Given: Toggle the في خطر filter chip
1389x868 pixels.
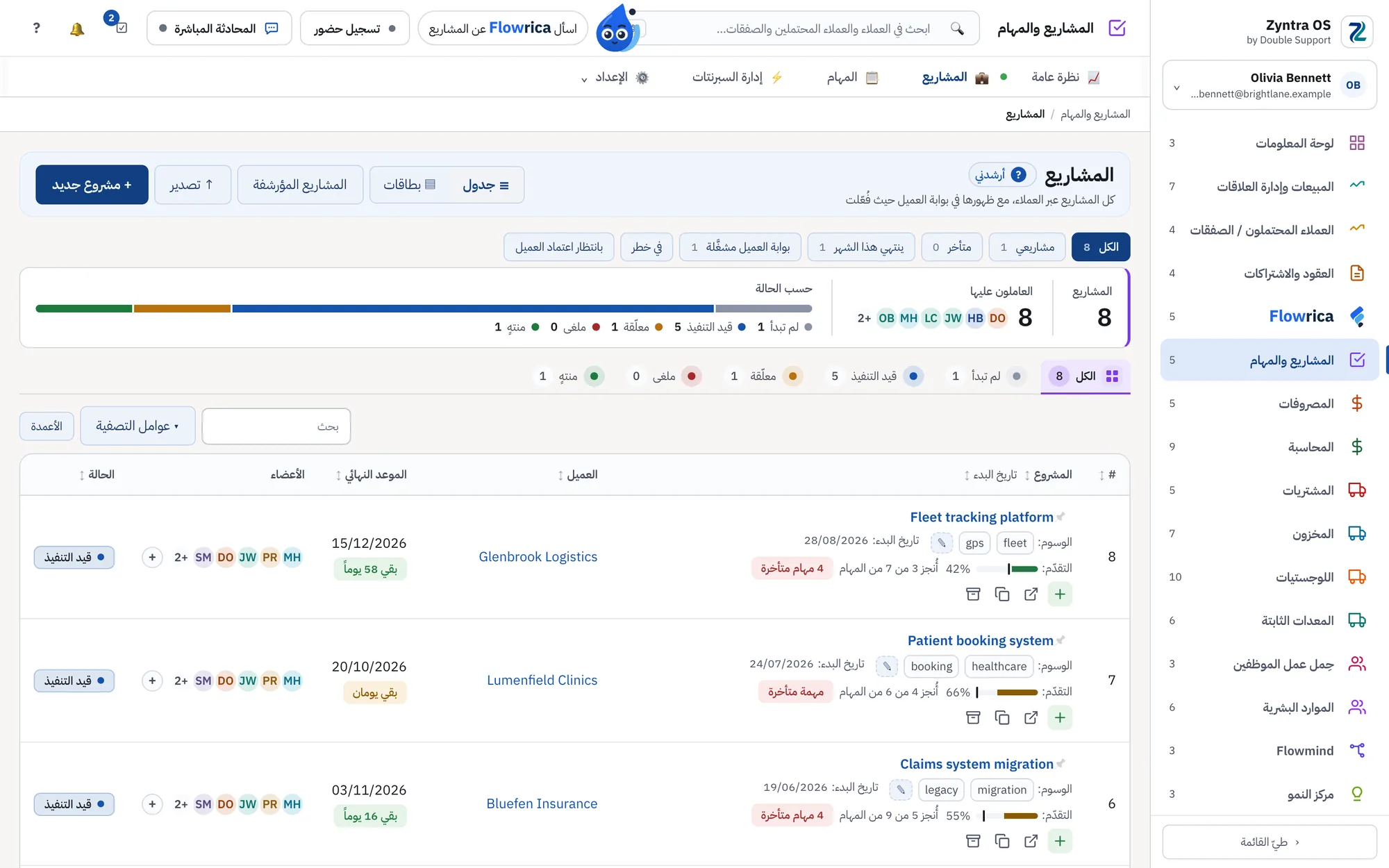Looking at the screenshot, I should [647, 247].
